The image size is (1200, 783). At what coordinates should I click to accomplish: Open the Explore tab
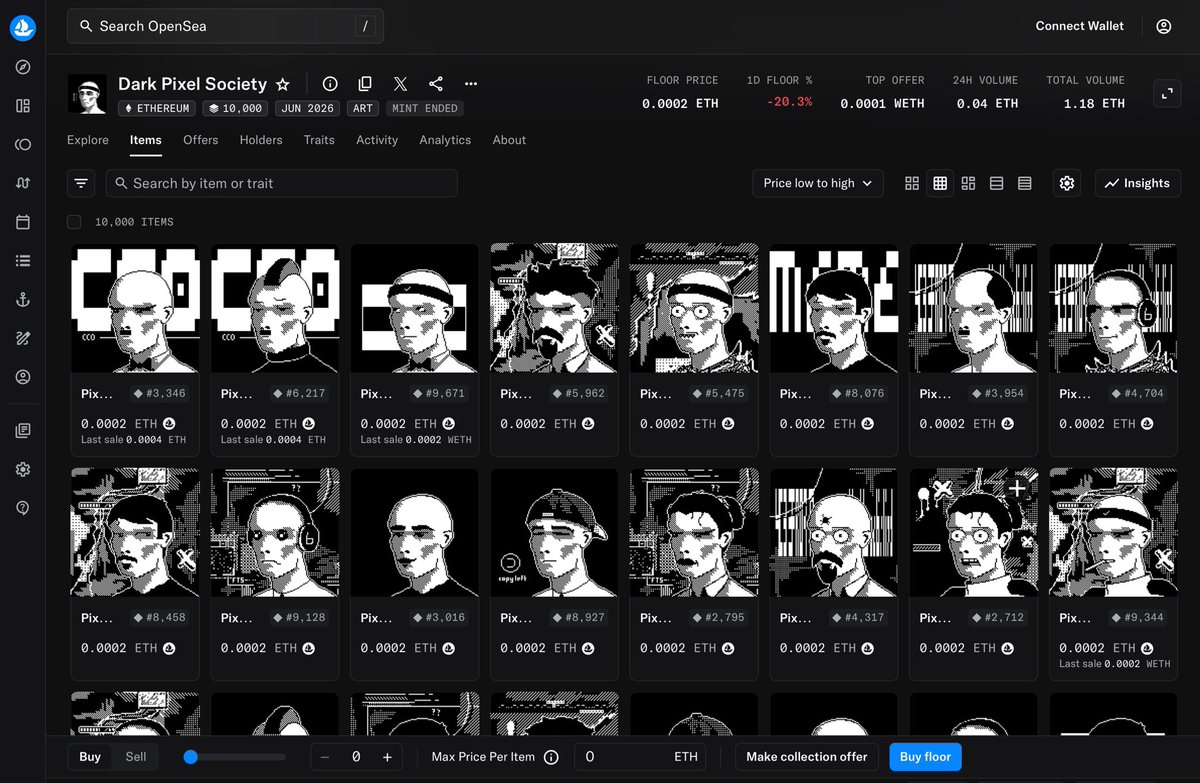[x=88, y=140]
